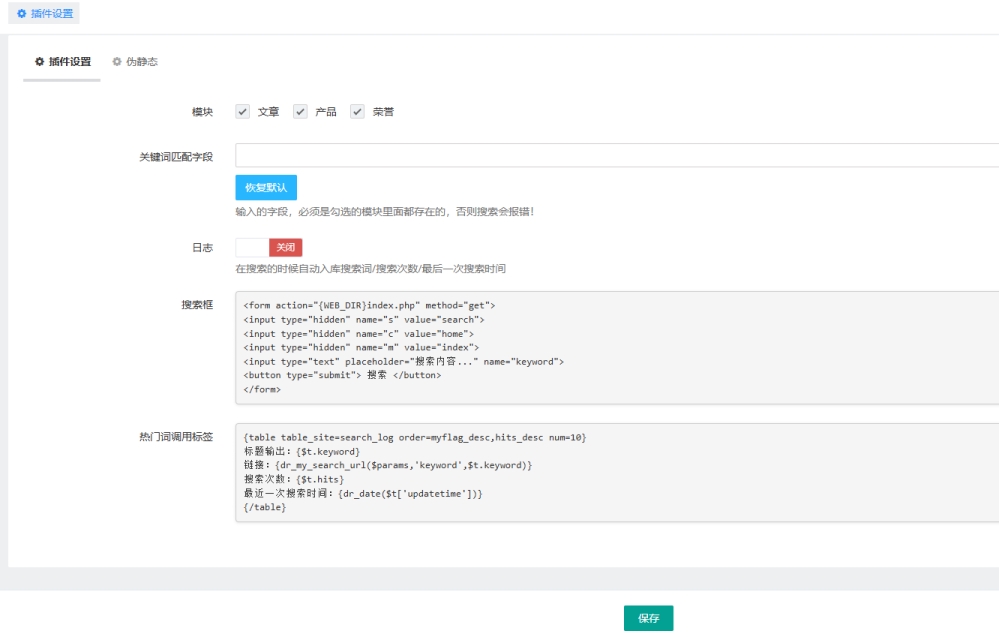Viewport: 999px width, 637px height.
Task: Click the red 关闭 label on the log switch
Action: tap(285, 247)
